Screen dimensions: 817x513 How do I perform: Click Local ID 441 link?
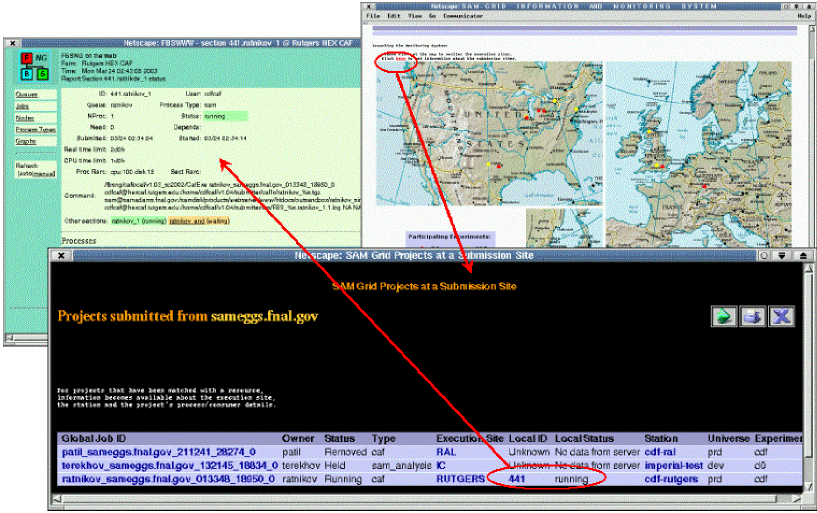click(516, 479)
